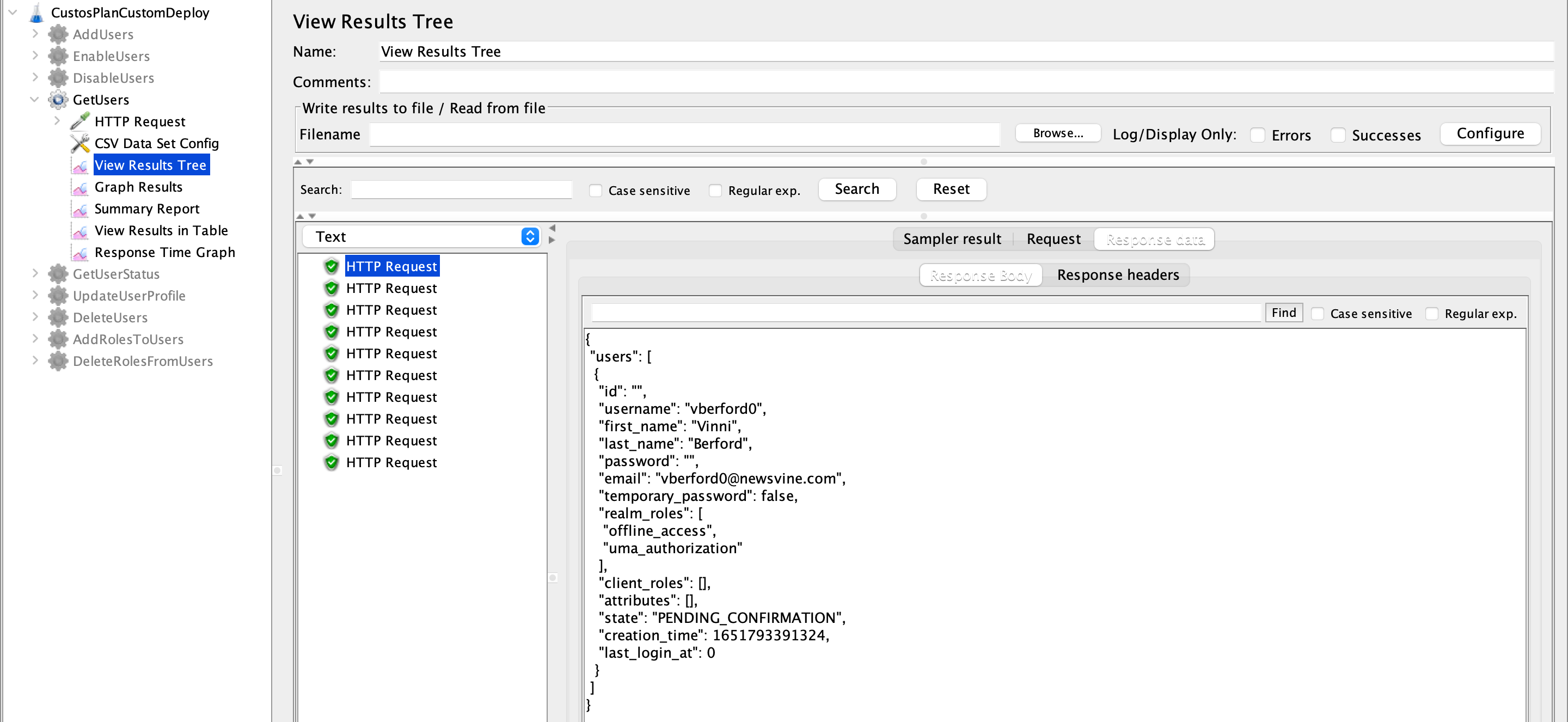Click the CustosPlanCustomDeploy test plan flask icon

[36, 13]
